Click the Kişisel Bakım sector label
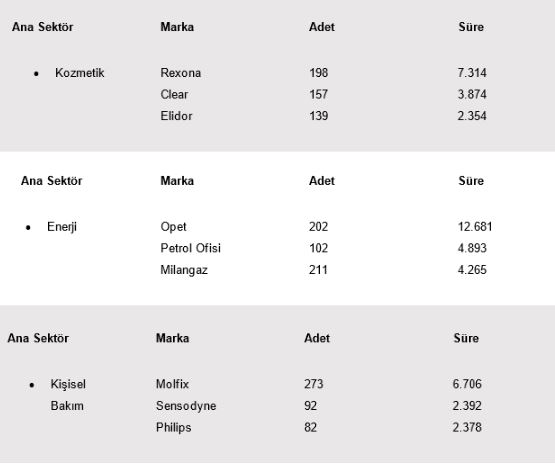This screenshot has height=474, width=555. (68, 395)
